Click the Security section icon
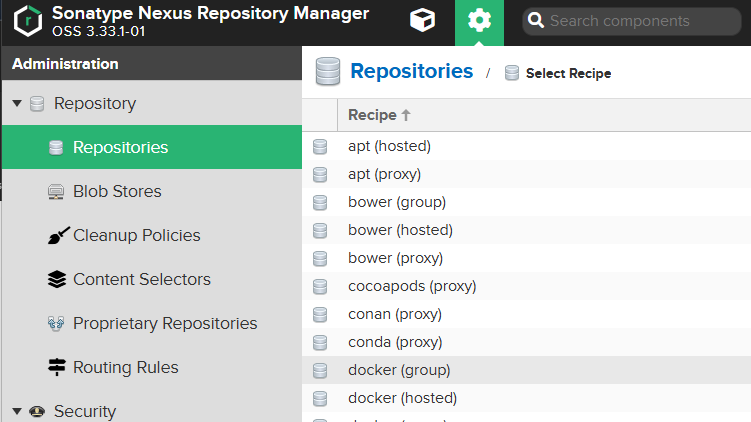The height and width of the screenshot is (422, 751). (37, 411)
